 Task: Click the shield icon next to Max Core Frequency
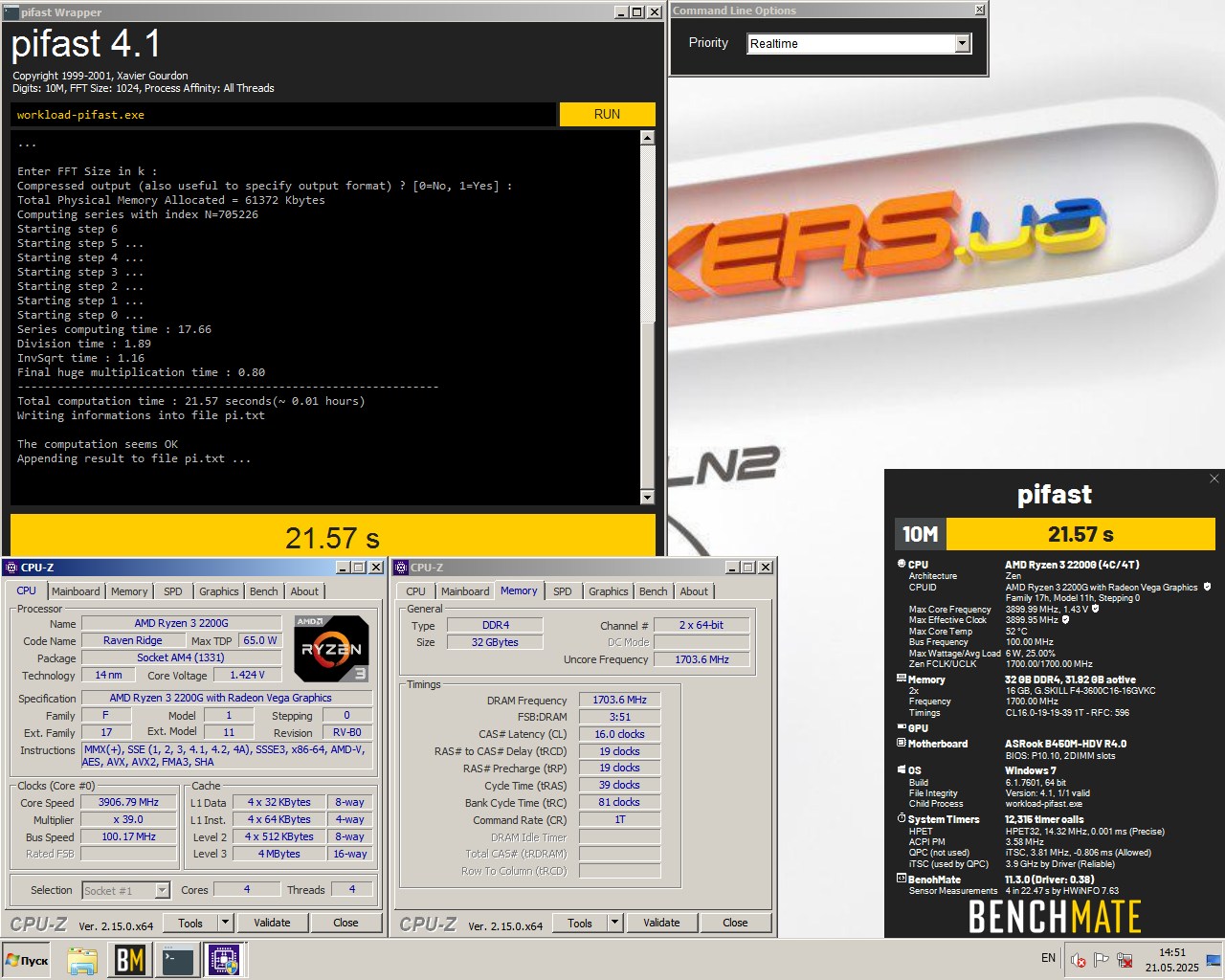click(1095, 609)
